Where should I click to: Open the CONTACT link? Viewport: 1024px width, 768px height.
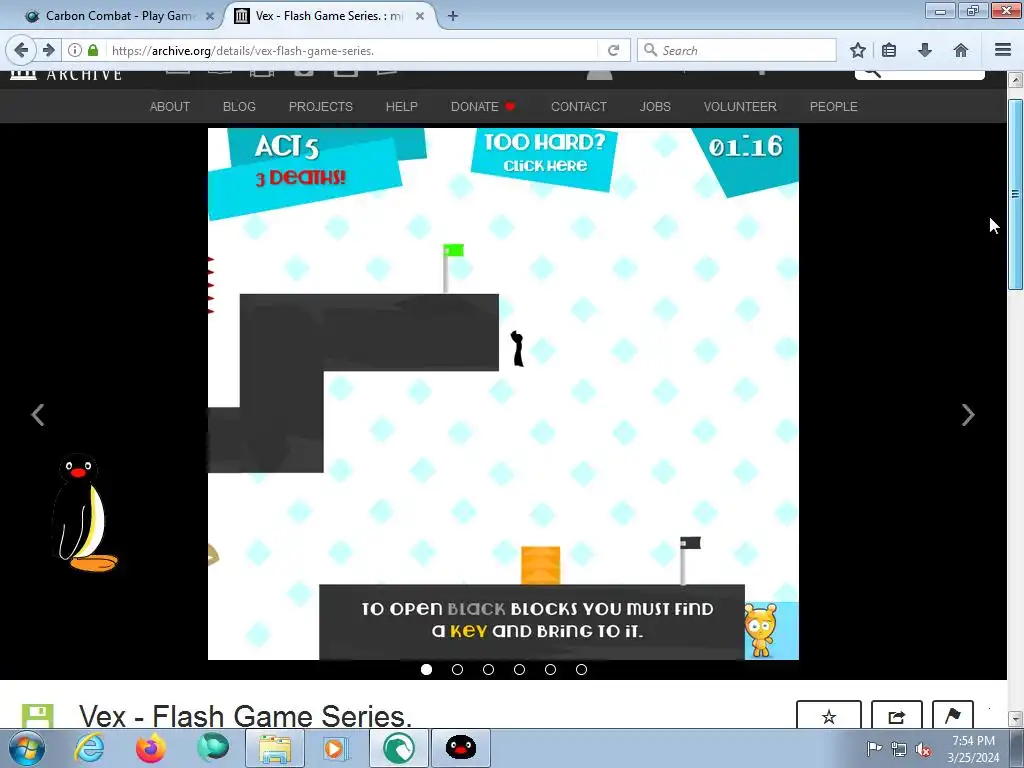point(579,106)
